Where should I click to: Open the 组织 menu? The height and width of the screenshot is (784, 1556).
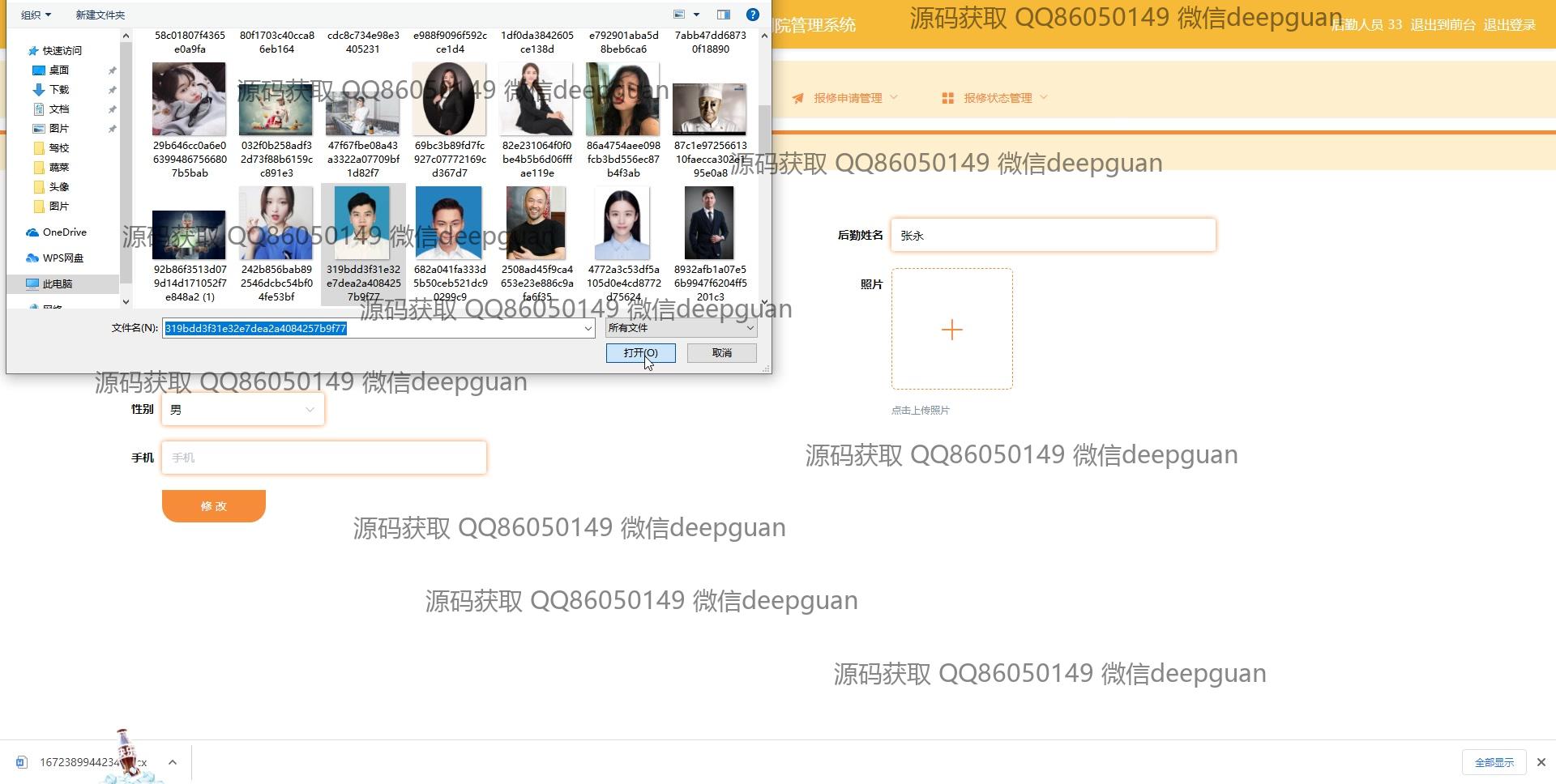[36, 15]
